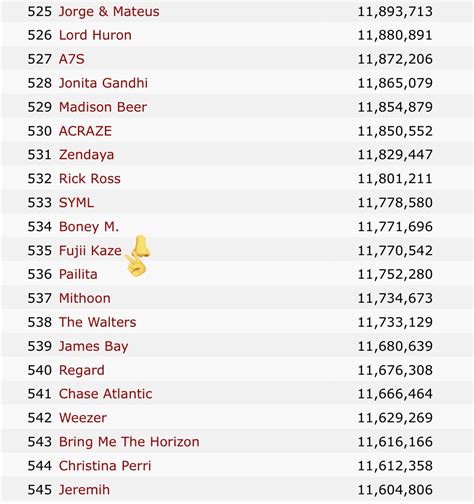
Task: Click the peace hand emoji near Pailita
Action: point(136,266)
